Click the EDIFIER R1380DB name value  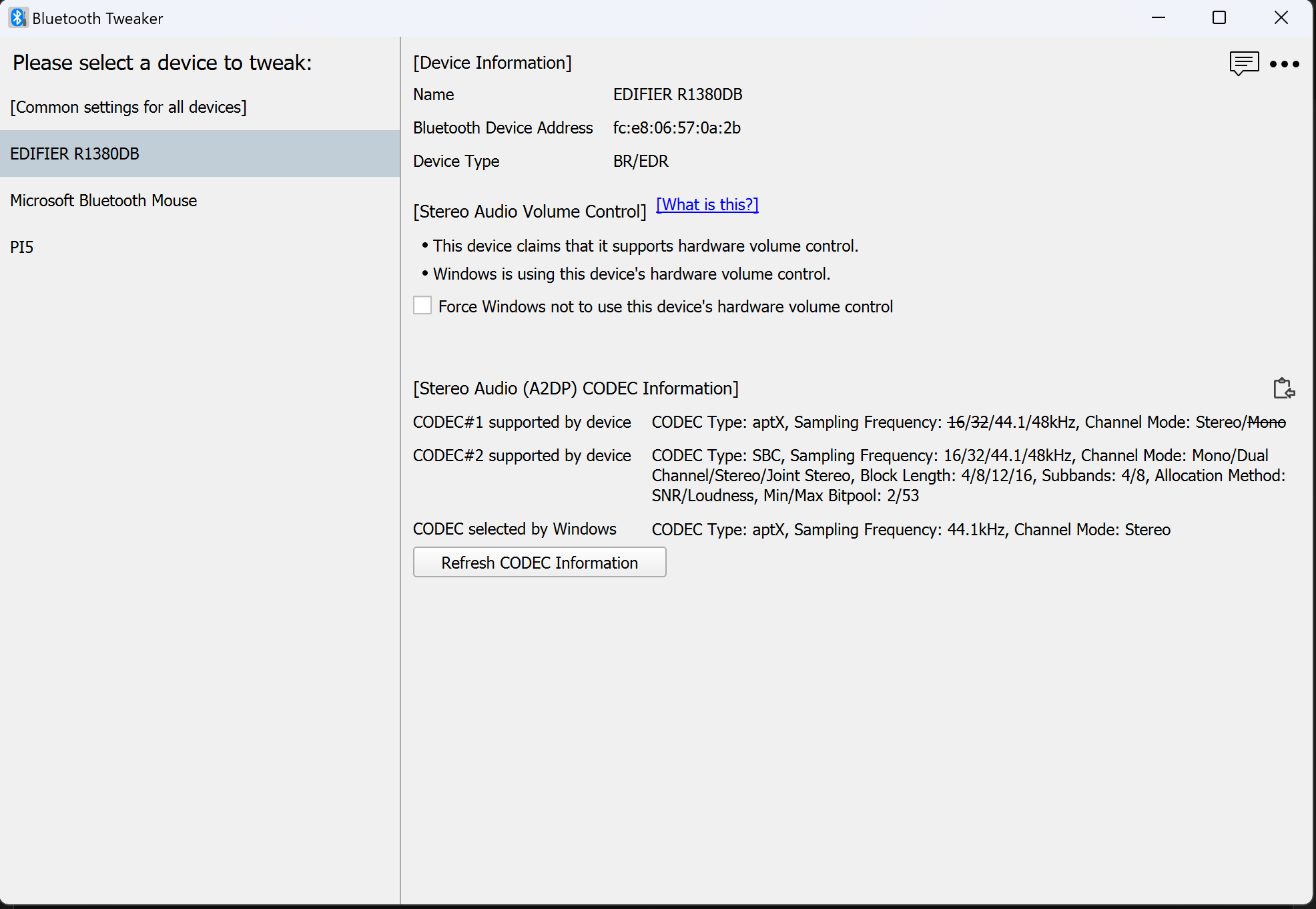[x=677, y=94]
